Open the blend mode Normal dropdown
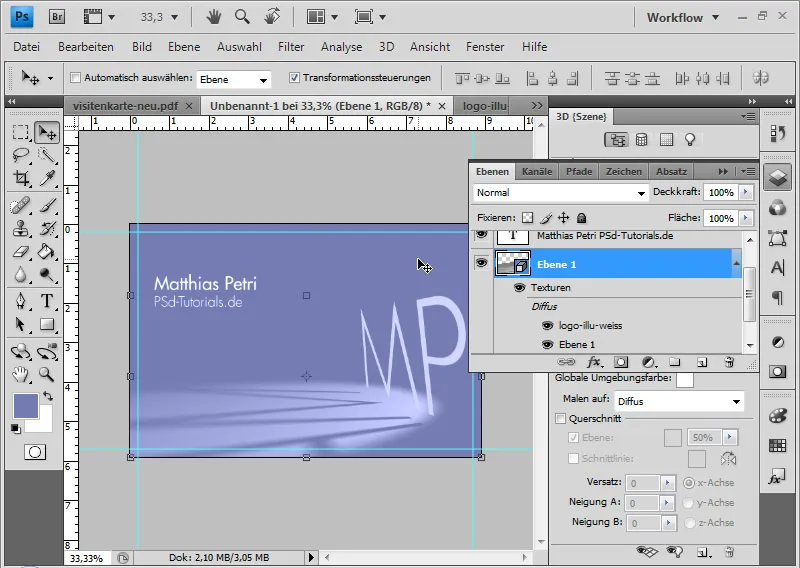Screen dimensions: 800x568 (560, 193)
